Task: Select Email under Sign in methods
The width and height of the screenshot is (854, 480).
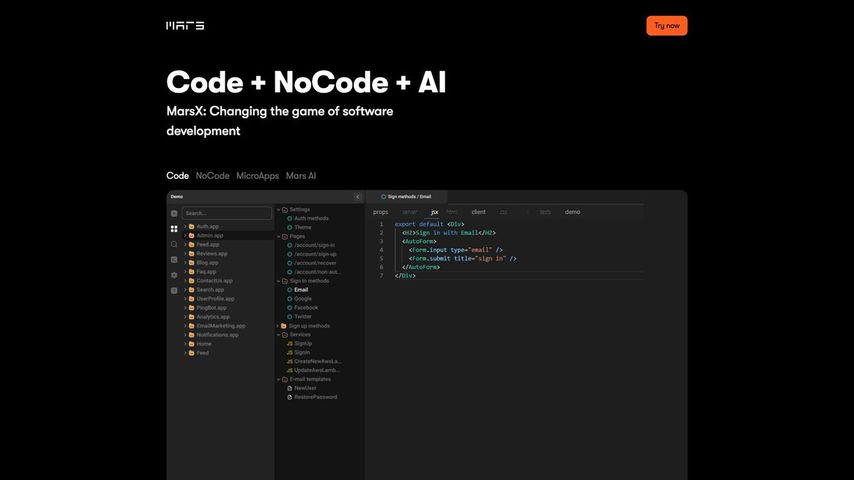Action: coord(301,290)
